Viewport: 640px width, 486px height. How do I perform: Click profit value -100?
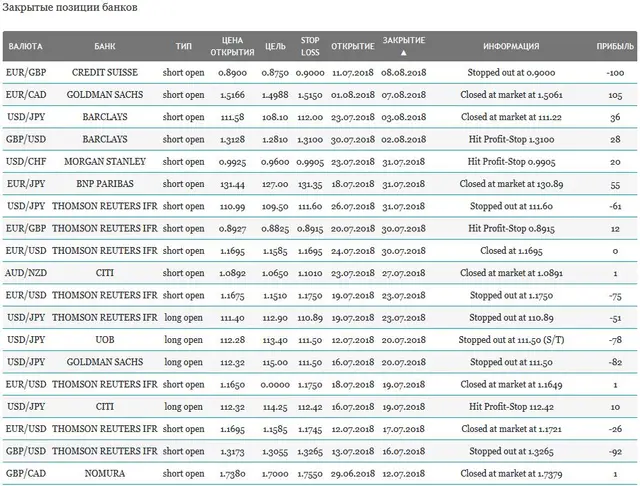(x=616, y=73)
